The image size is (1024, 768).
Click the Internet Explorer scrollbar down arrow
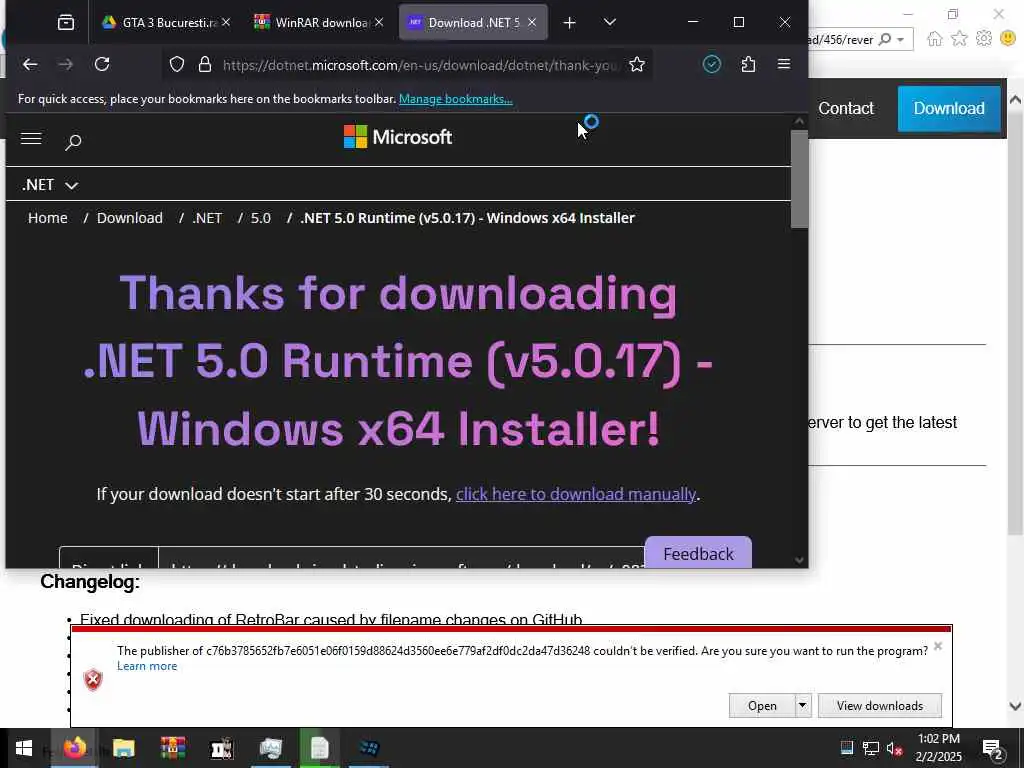[1016, 706]
